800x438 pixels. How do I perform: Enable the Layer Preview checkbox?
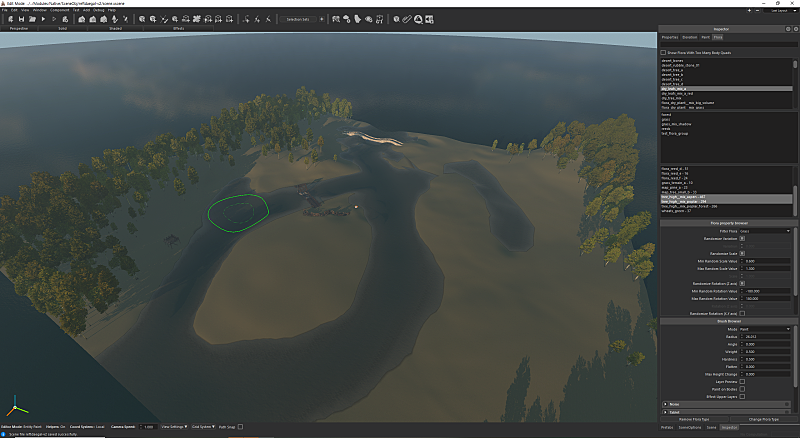click(x=742, y=381)
